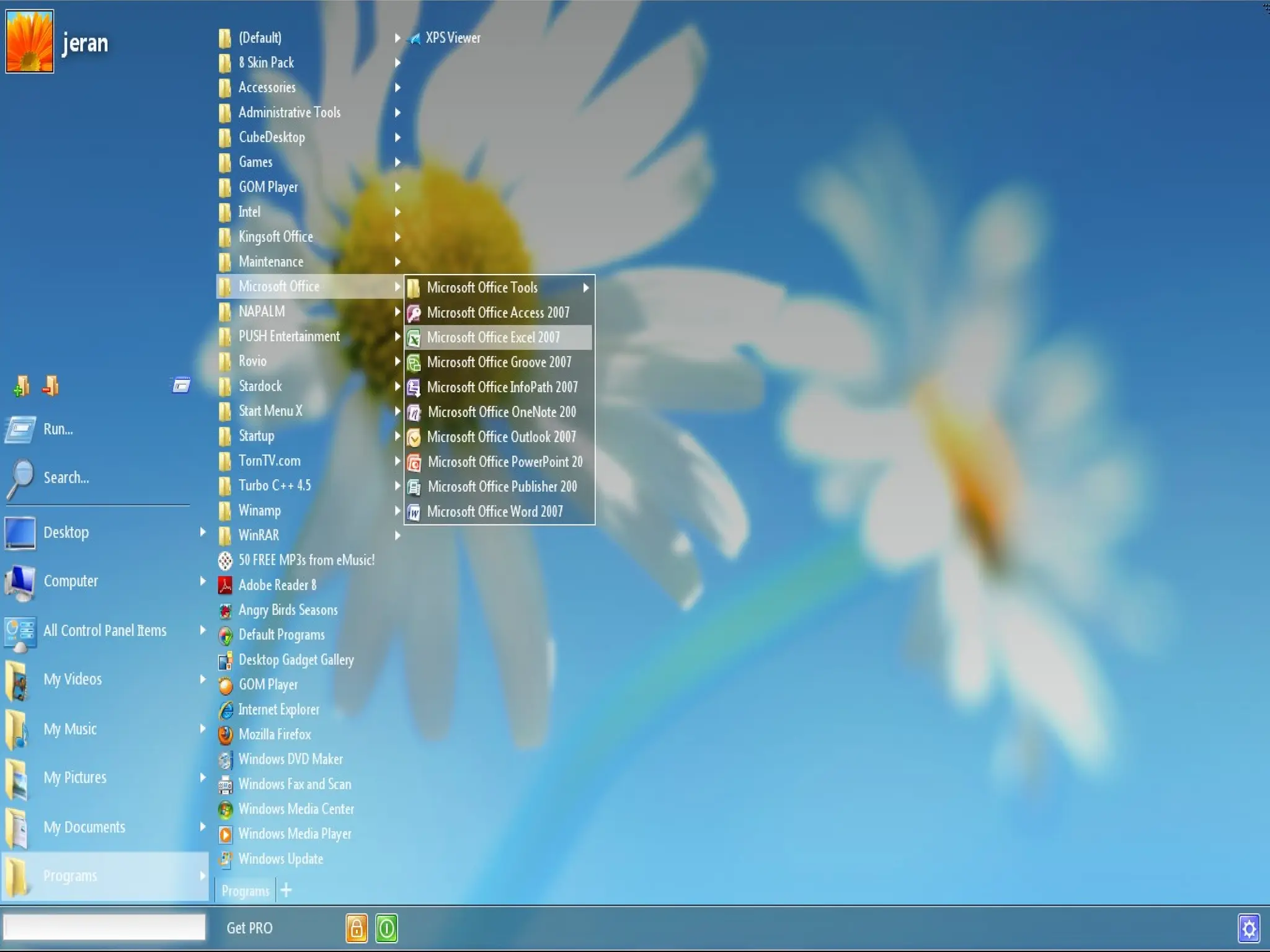Click the add folder icon with green plus
1270x952 pixels.
point(22,386)
